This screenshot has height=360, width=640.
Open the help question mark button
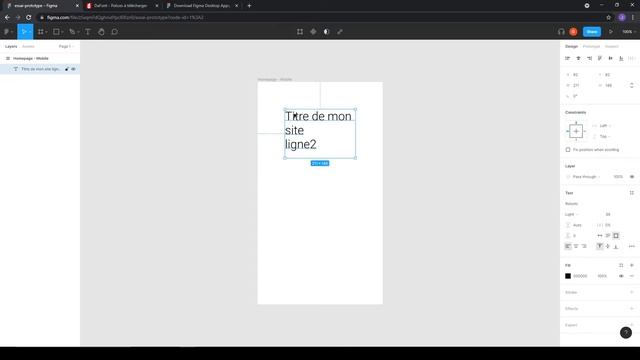click(x=626, y=333)
